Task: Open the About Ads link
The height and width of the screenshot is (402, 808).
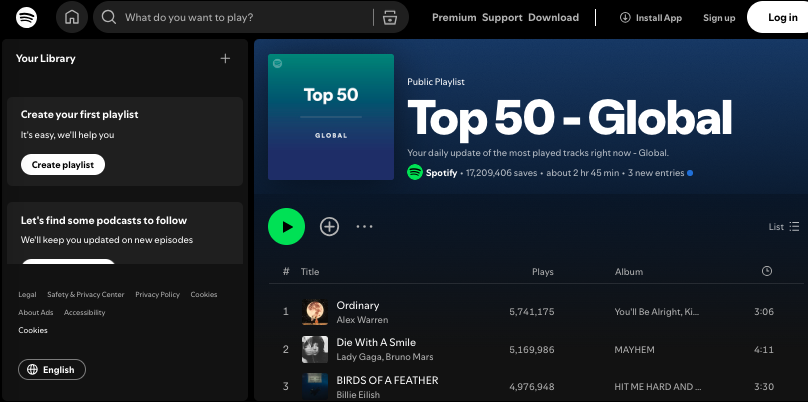Action: tap(36, 312)
